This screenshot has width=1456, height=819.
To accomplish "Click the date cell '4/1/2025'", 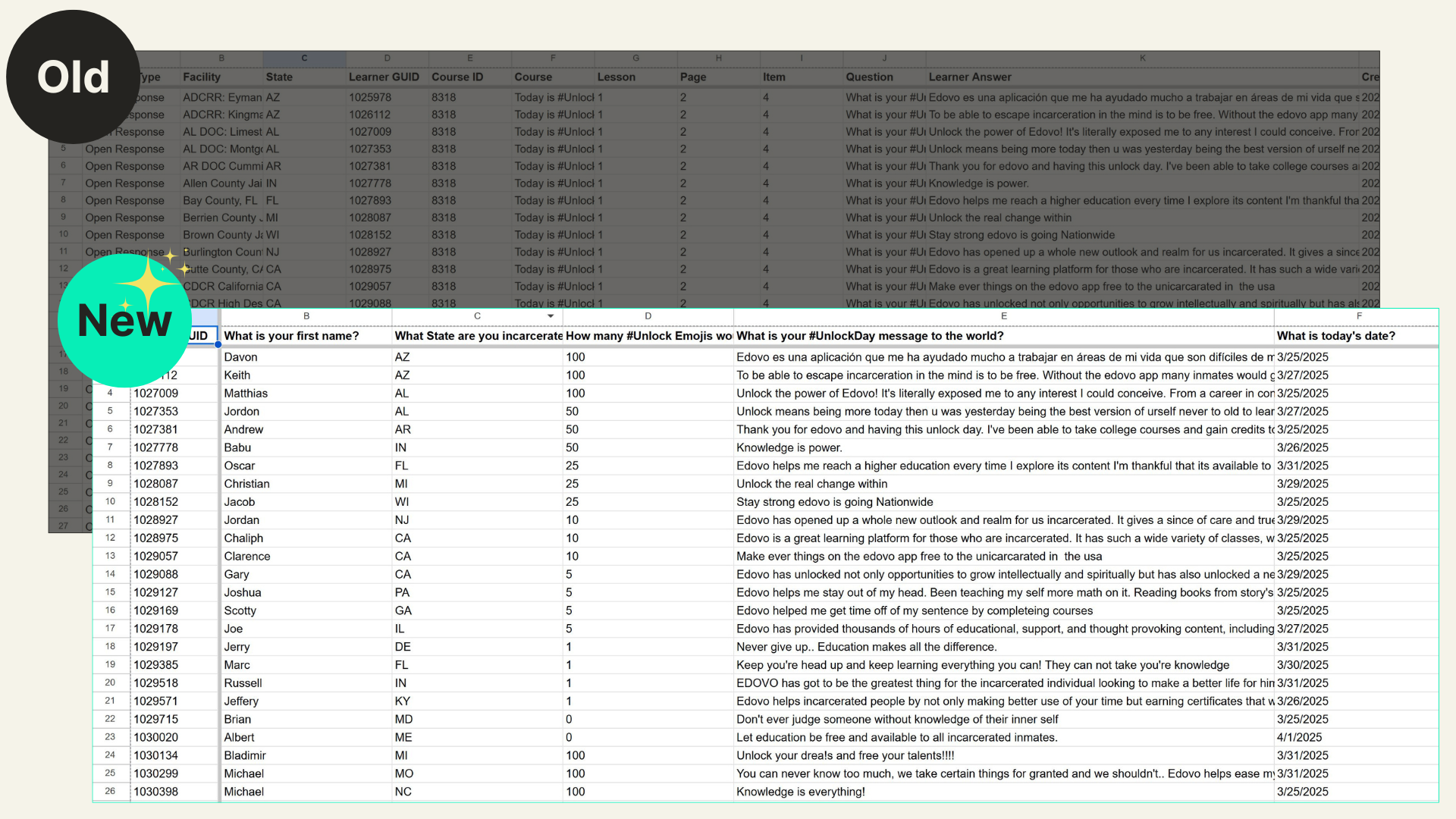I will coord(1357,738).
